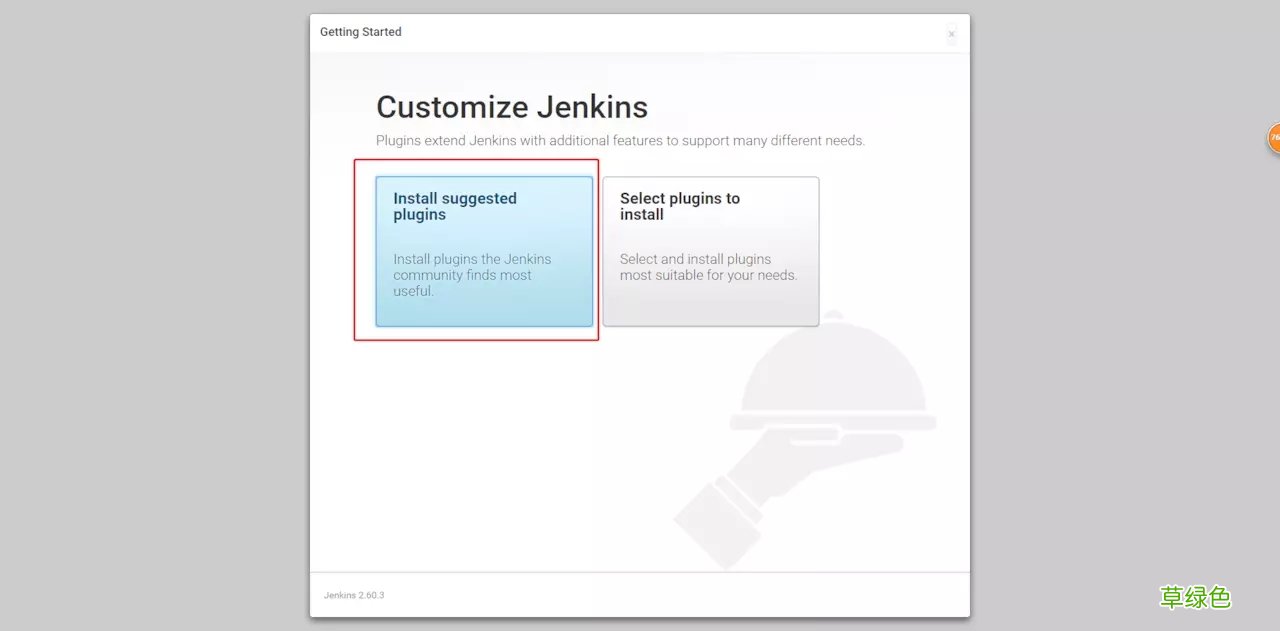Image resolution: width=1280 pixels, height=631 pixels.
Task: Click the green 草绿色 watermark text
Action: [1195, 597]
